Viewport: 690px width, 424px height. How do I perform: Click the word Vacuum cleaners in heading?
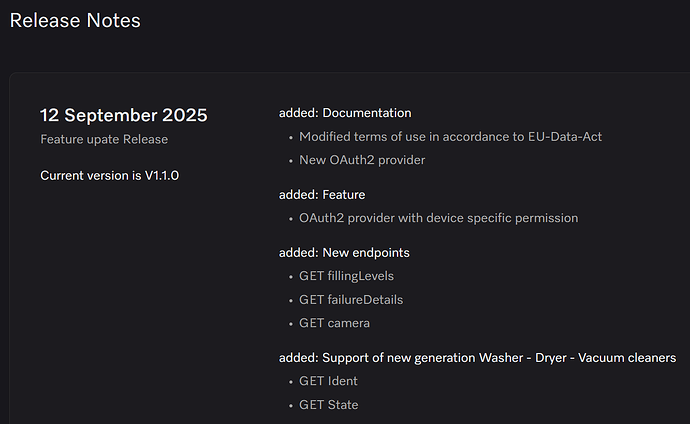(x=627, y=358)
